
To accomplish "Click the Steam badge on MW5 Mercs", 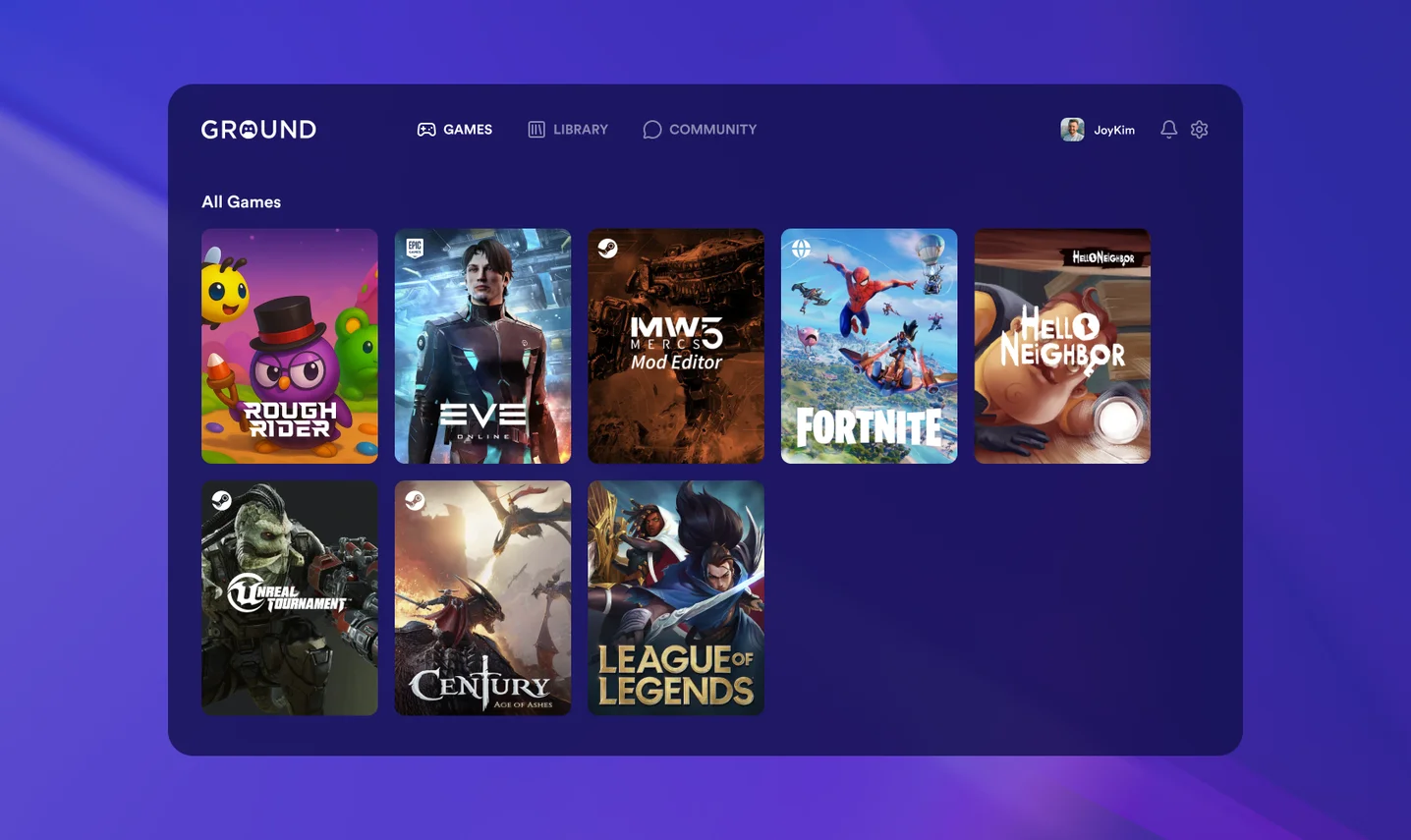I will (608, 249).
